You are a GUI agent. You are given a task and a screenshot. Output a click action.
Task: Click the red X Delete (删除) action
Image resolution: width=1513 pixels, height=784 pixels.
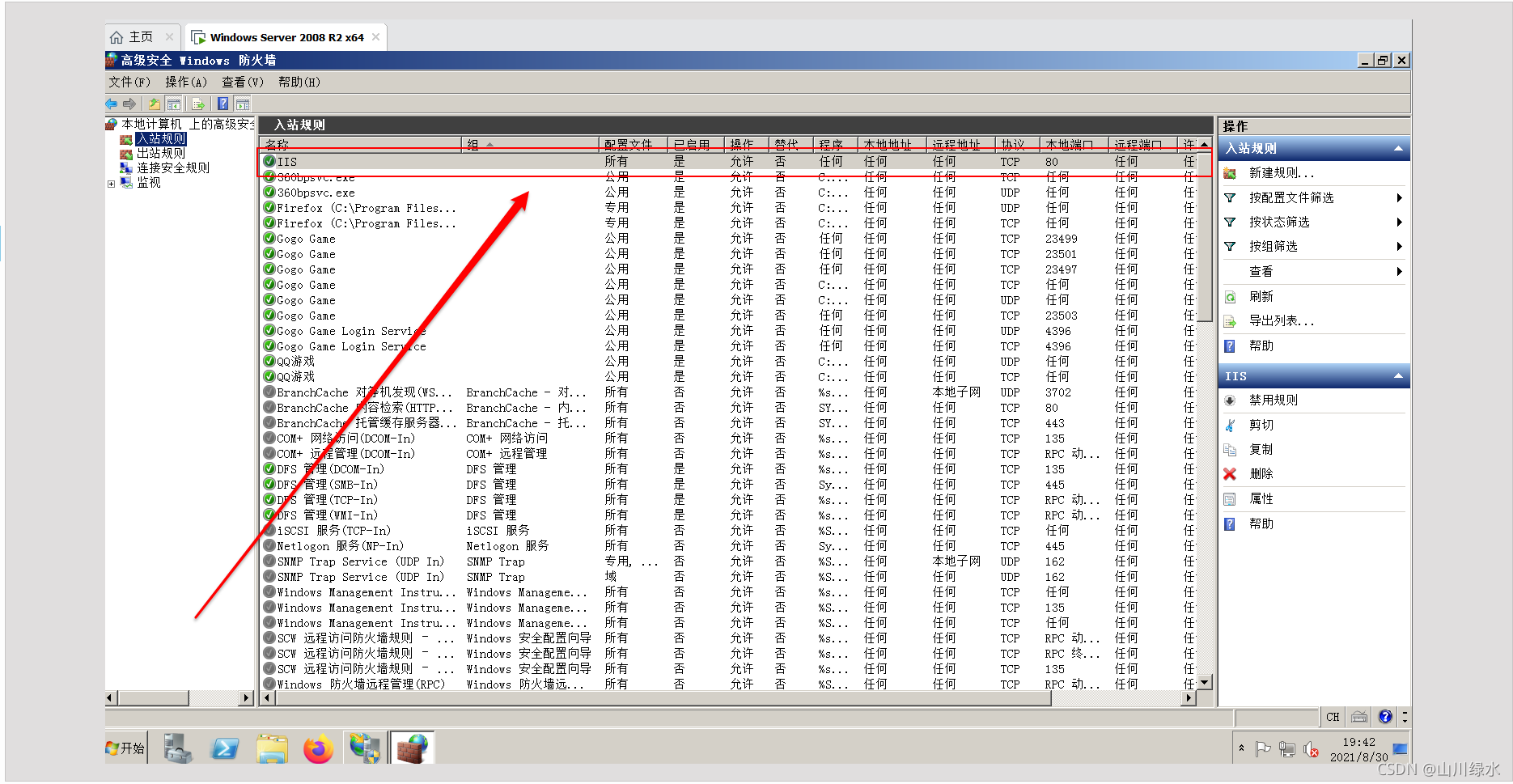pos(1260,474)
